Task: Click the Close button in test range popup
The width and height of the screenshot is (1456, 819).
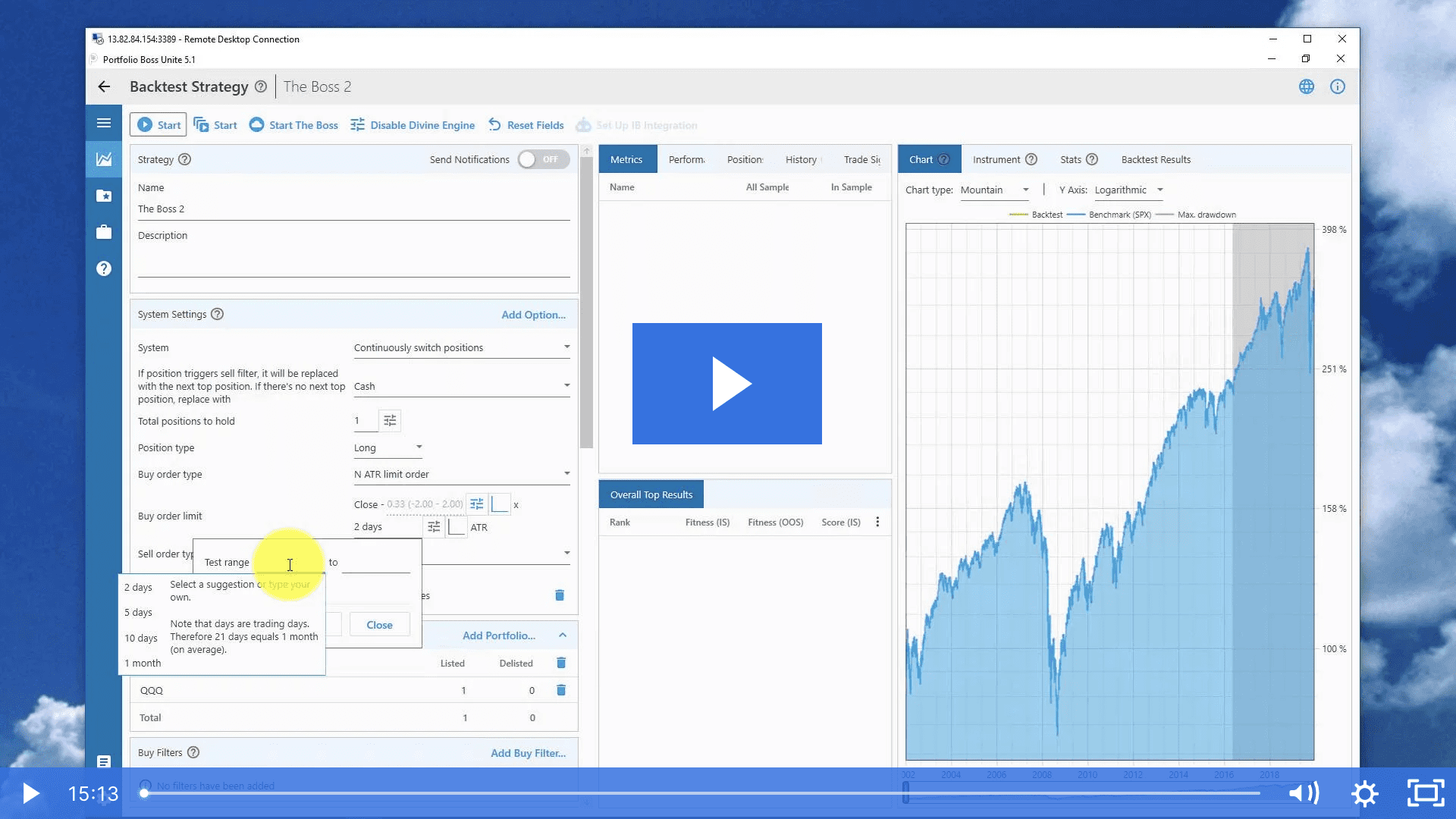Action: click(379, 625)
